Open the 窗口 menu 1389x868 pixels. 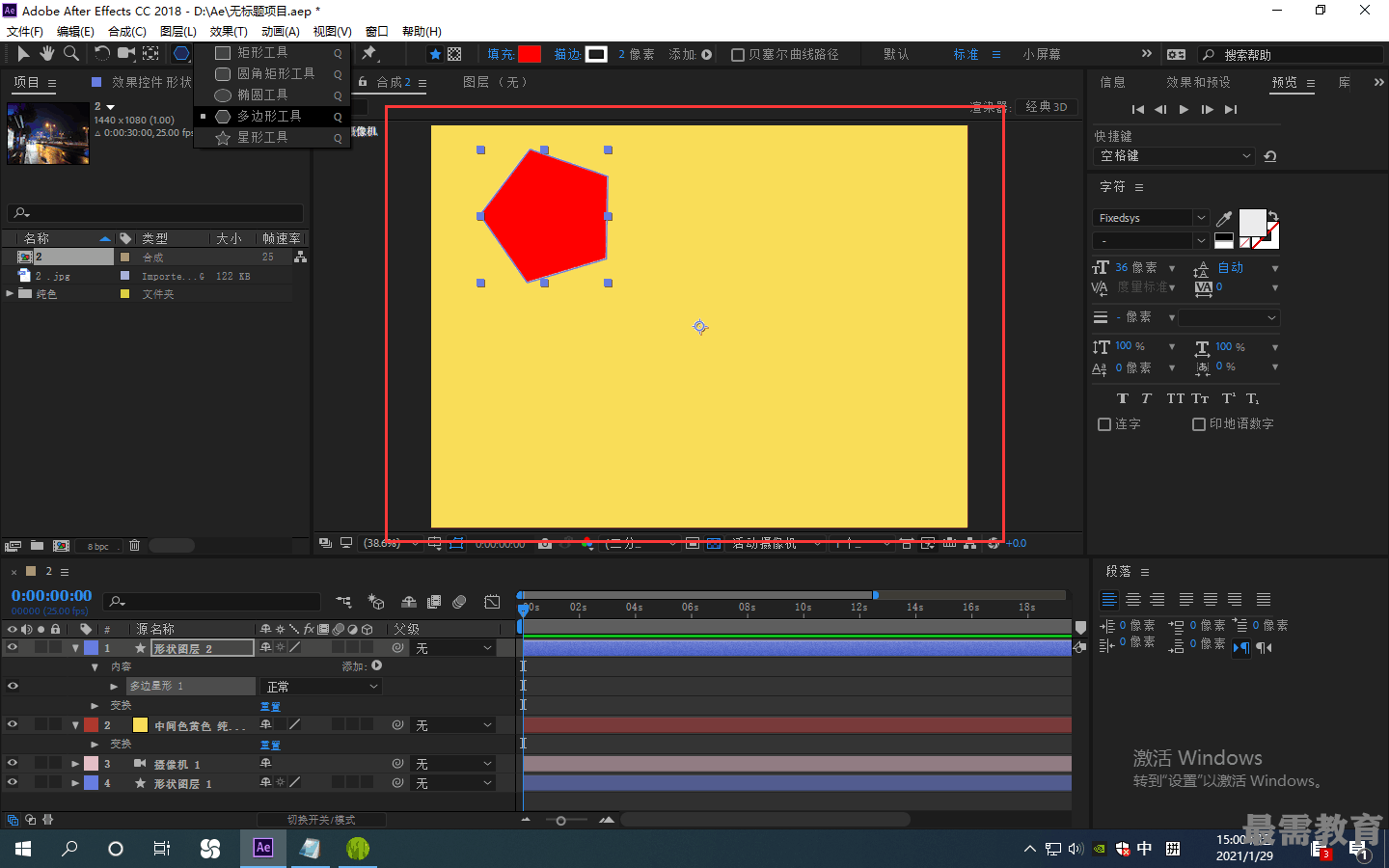377,32
